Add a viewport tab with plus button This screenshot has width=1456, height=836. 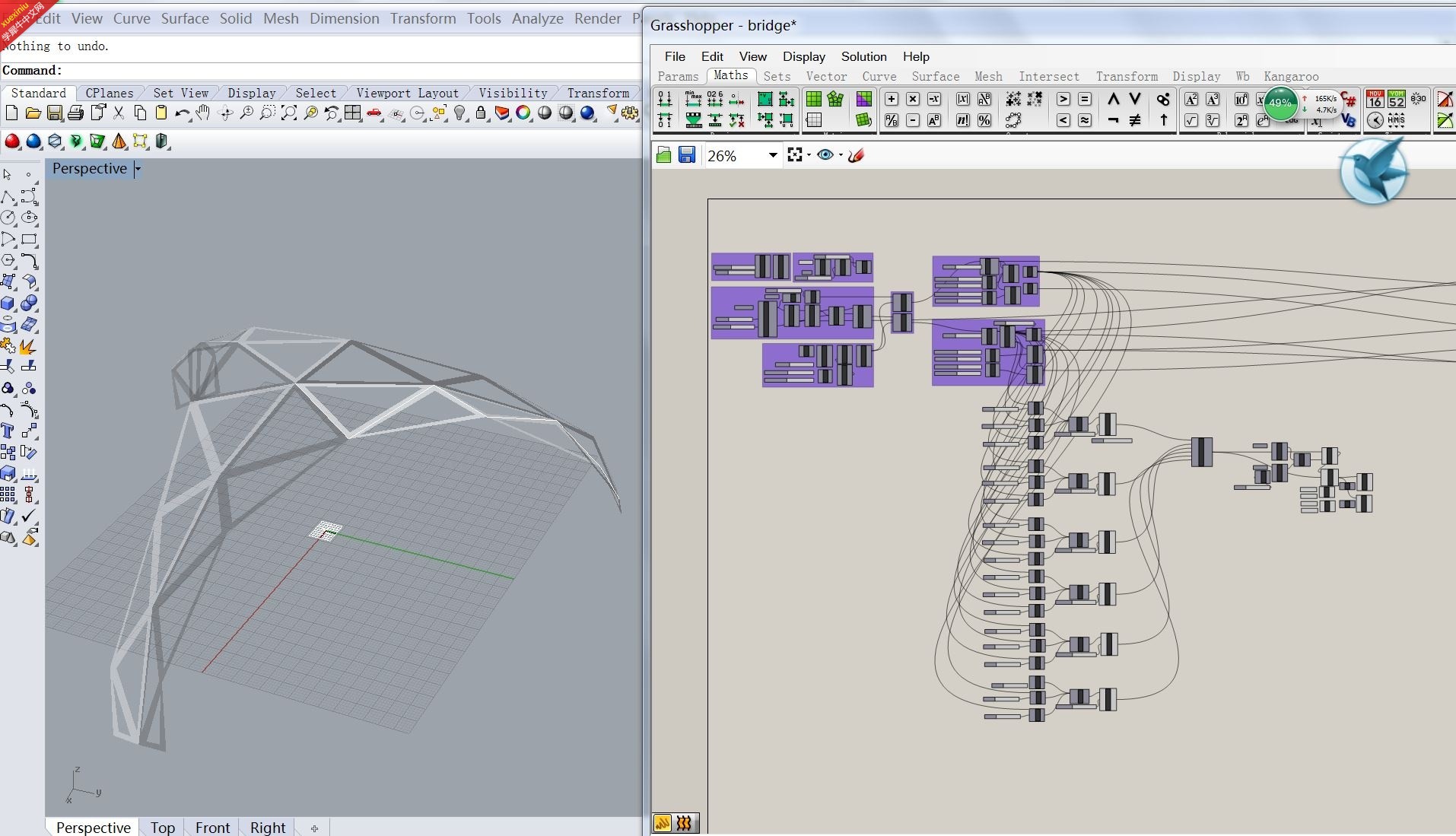click(314, 828)
